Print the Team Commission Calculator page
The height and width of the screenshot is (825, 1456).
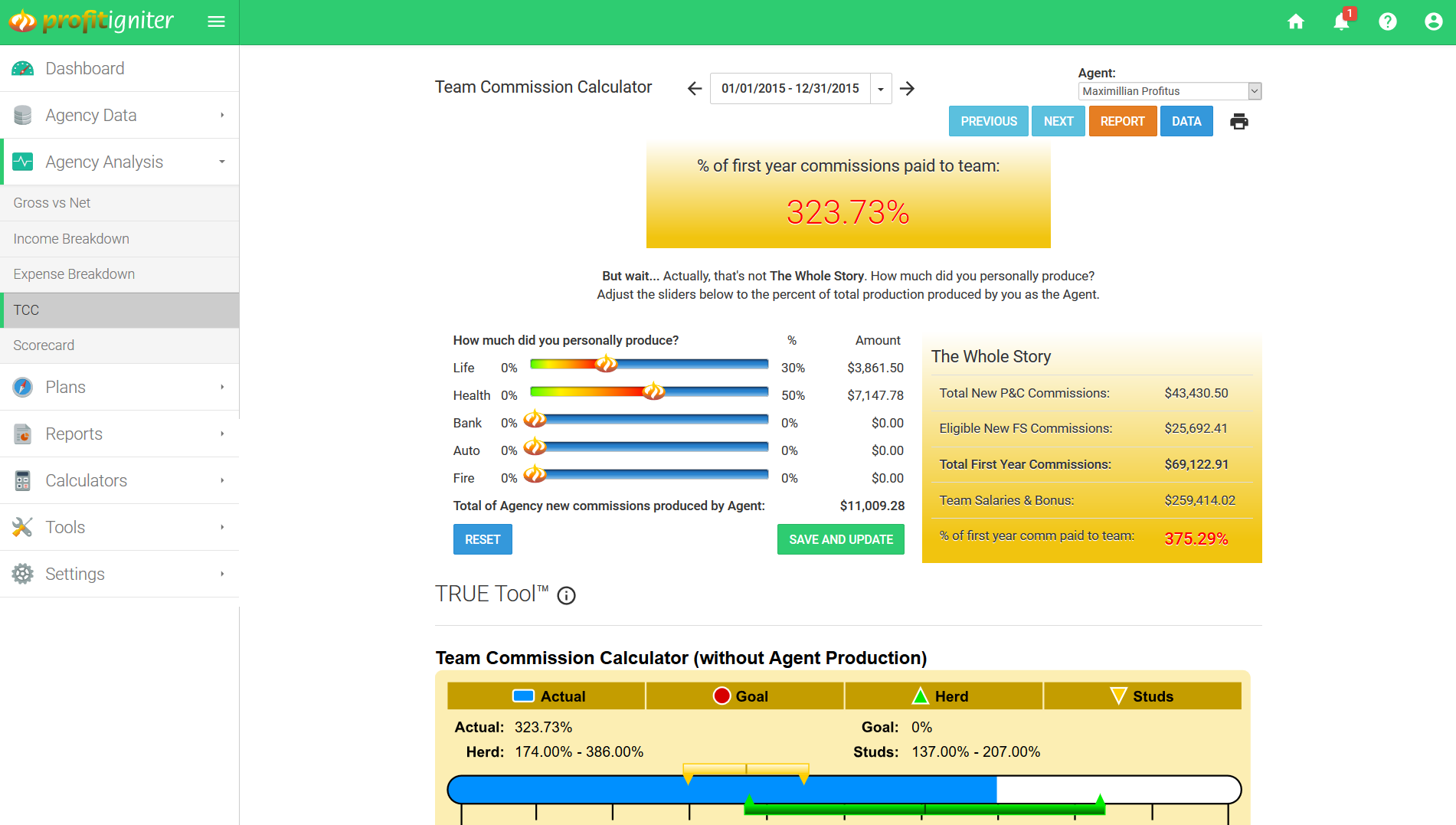click(1238, 121)
